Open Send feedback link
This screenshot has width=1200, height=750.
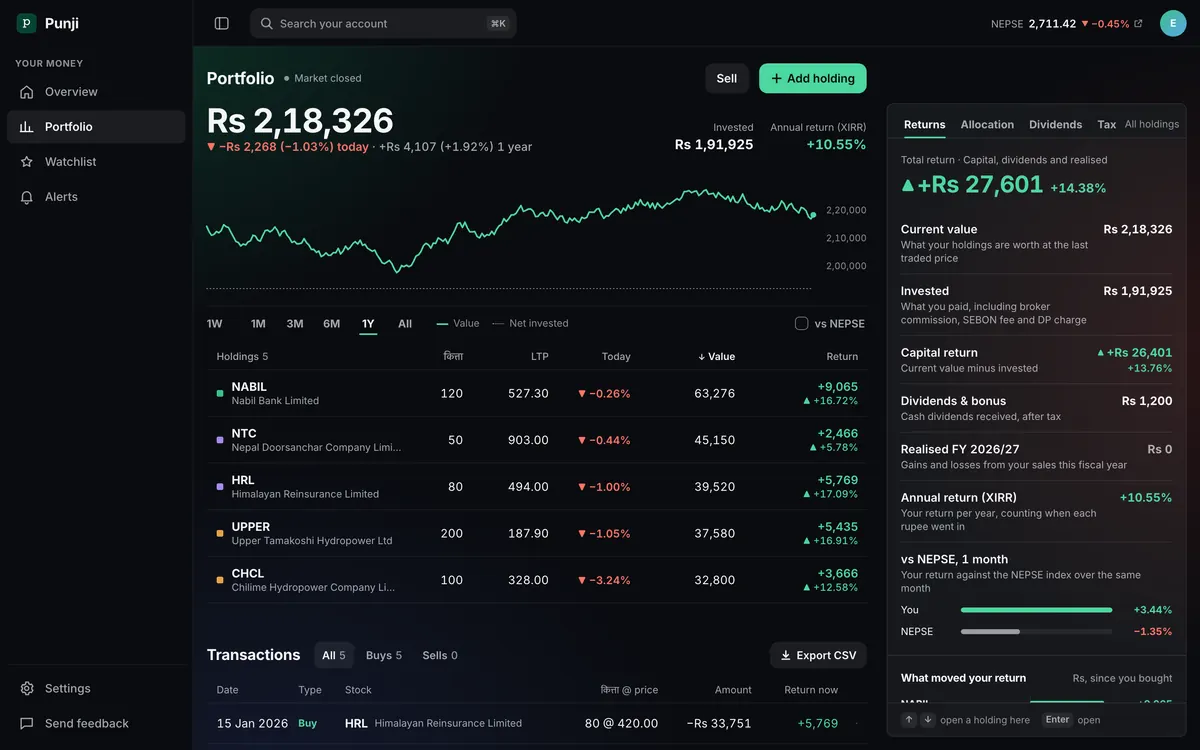click(96, 723)
